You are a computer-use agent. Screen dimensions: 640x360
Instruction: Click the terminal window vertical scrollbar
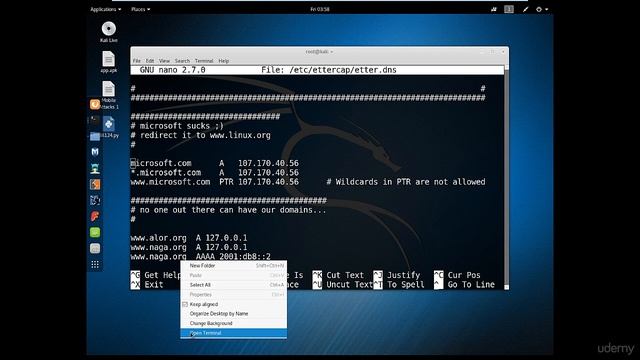click(507, 176)
